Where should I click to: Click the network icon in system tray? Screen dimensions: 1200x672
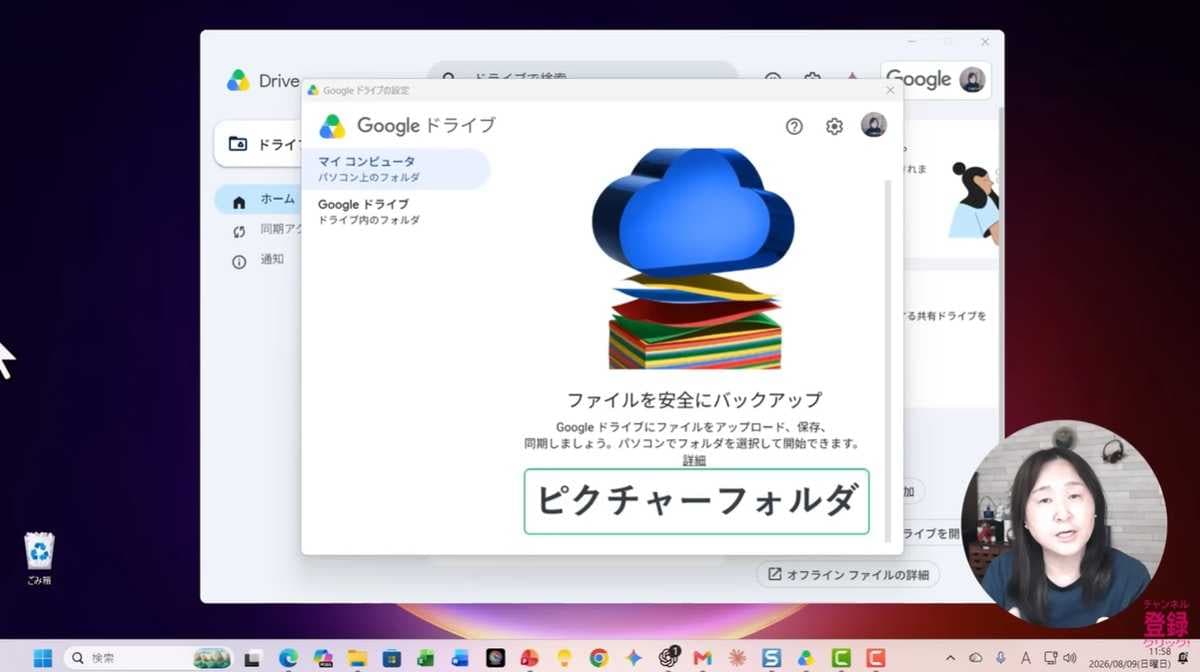pos(1050,658)
